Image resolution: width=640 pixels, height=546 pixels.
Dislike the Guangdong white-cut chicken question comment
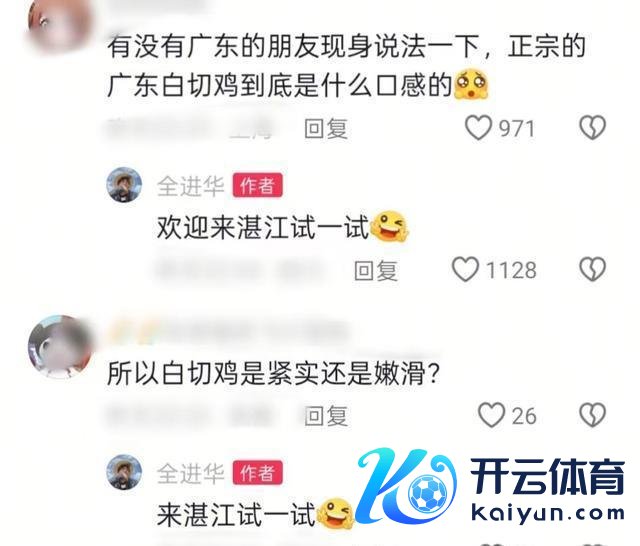point(593,128)
